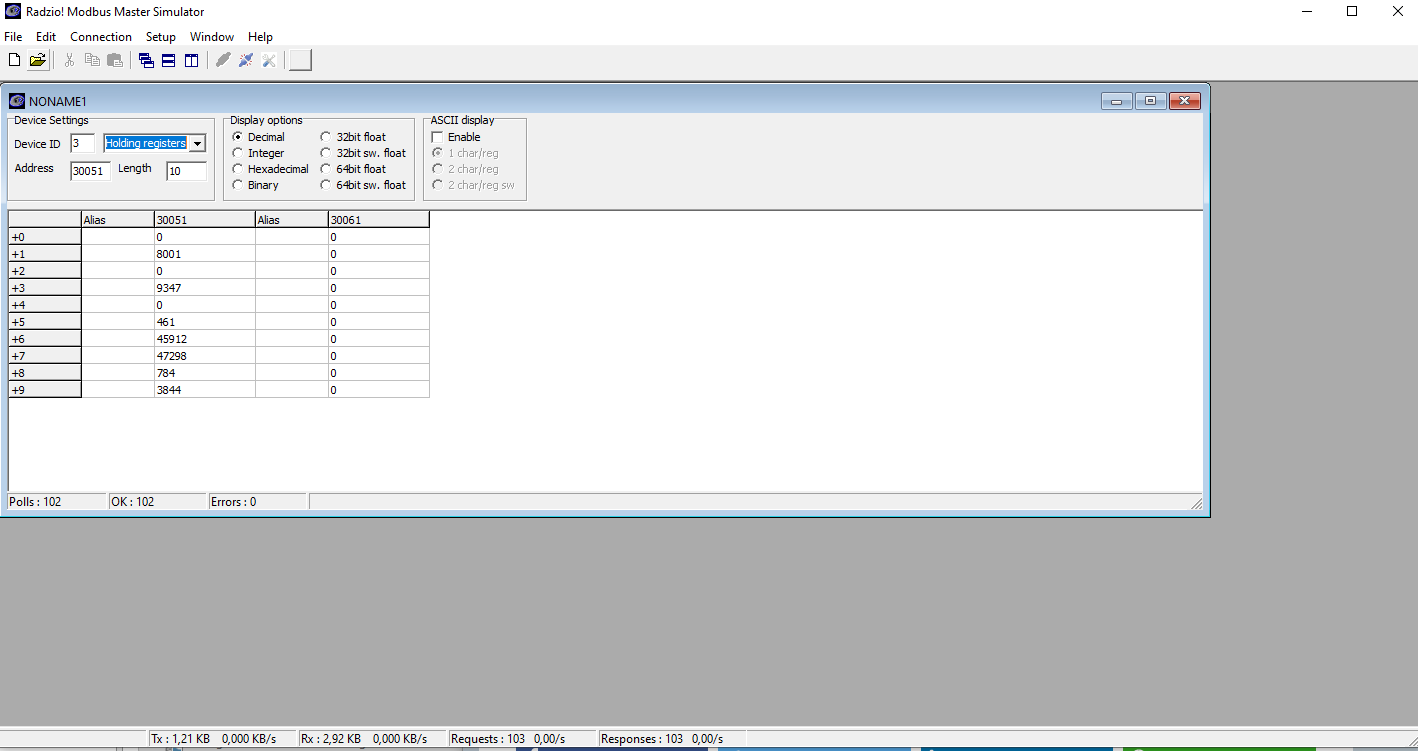
Task: Minimize the NONAME1 child window
Action: 1117,101
